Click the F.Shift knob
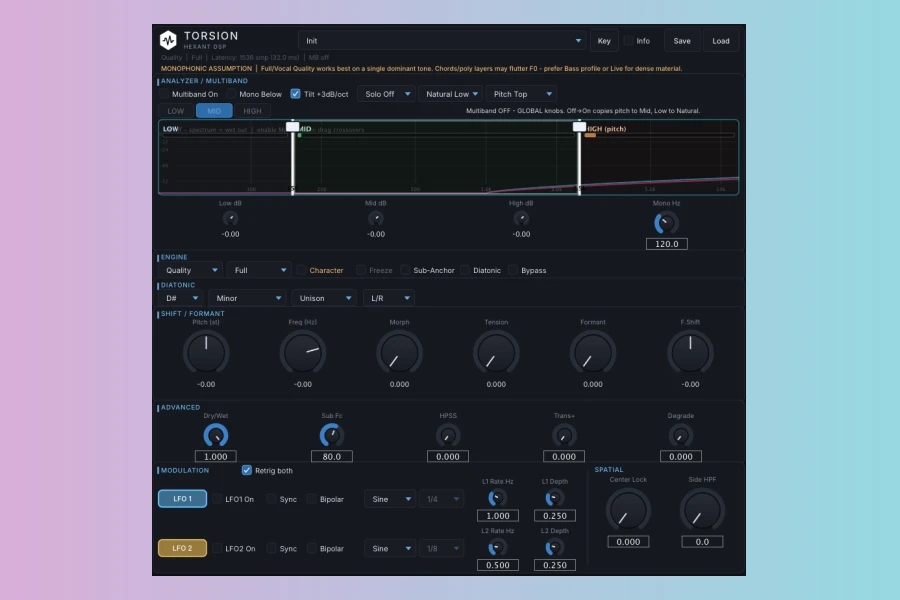 (x=690, y=353)
